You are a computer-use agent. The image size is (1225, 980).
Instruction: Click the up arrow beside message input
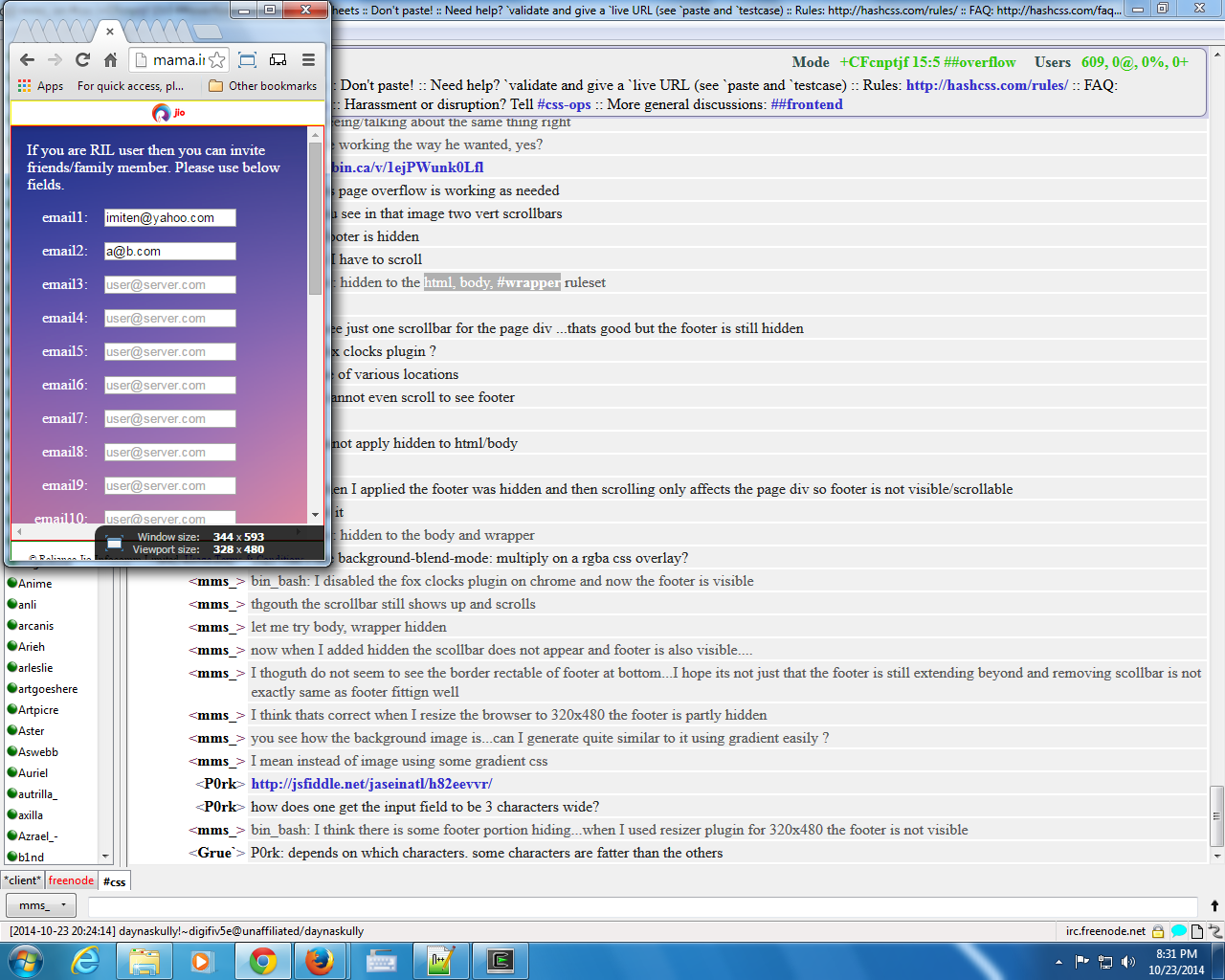pos(1214,905)
